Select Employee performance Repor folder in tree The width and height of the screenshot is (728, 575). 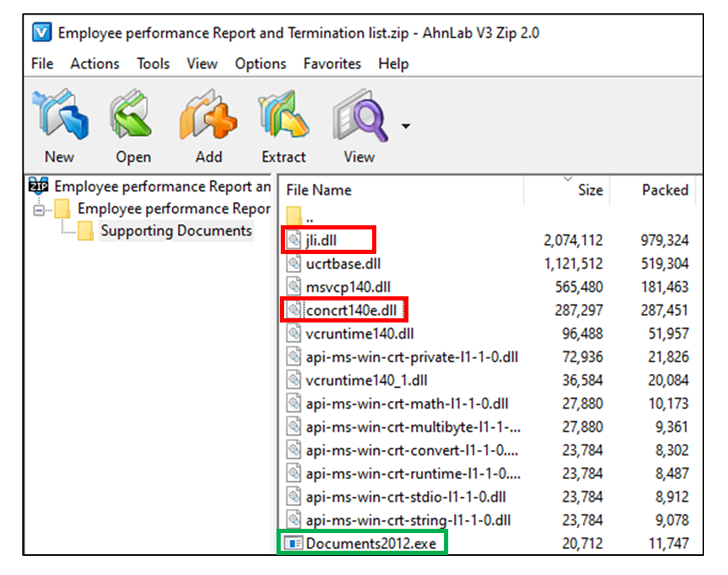174,209
